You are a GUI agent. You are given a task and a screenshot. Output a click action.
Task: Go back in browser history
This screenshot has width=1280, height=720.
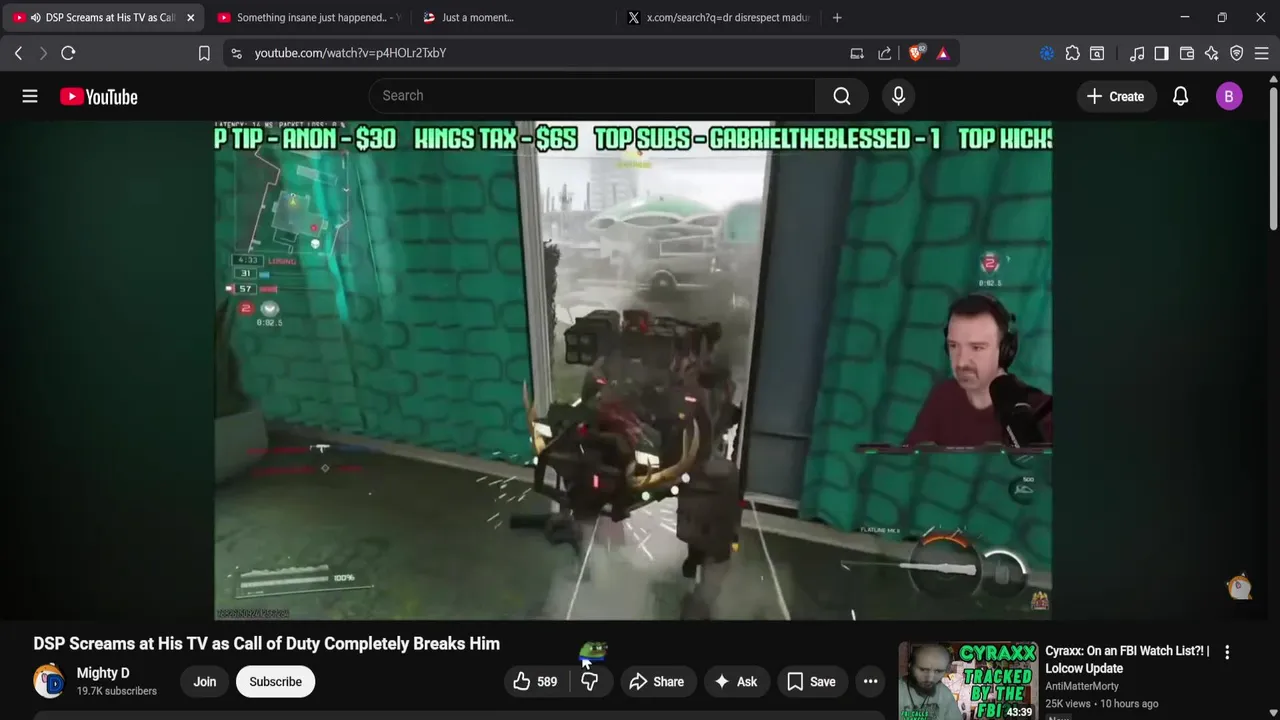18,53
